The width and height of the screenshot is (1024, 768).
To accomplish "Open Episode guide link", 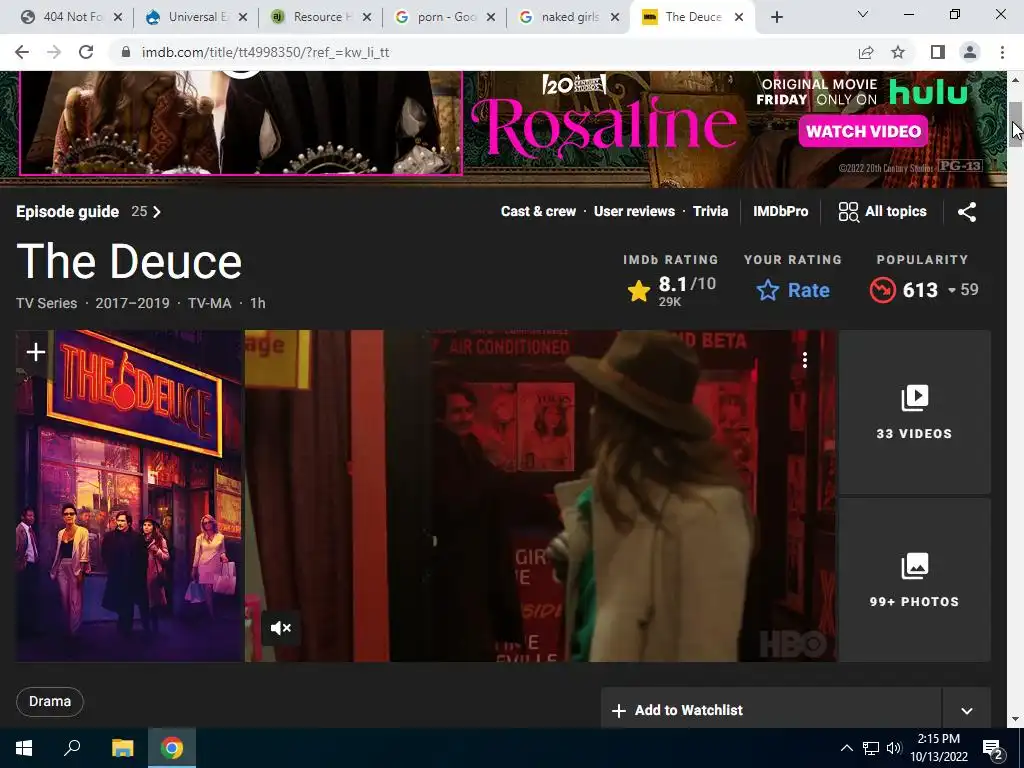I will click(67, 212).
